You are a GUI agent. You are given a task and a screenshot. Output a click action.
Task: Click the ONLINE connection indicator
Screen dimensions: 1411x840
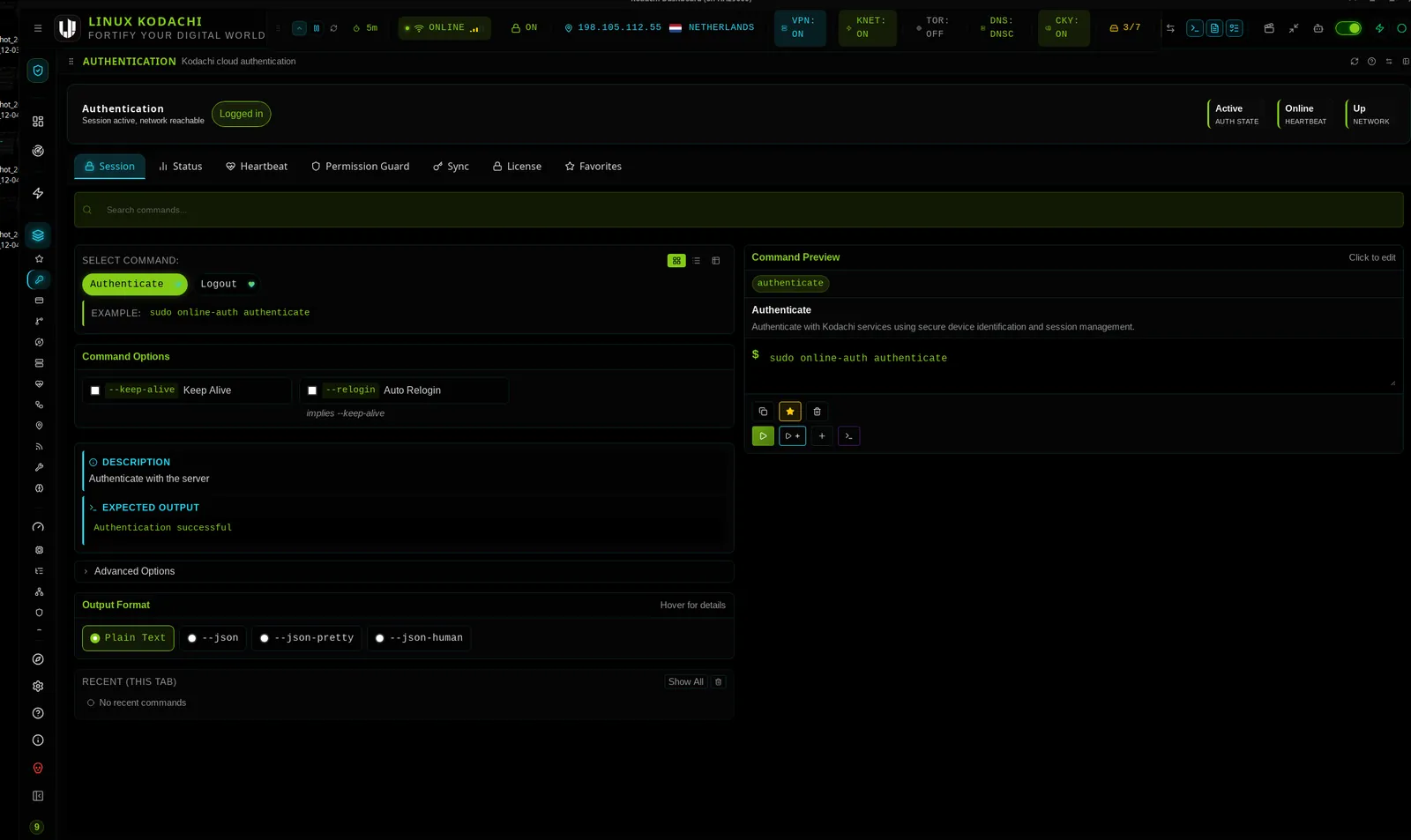coord(444,28)
